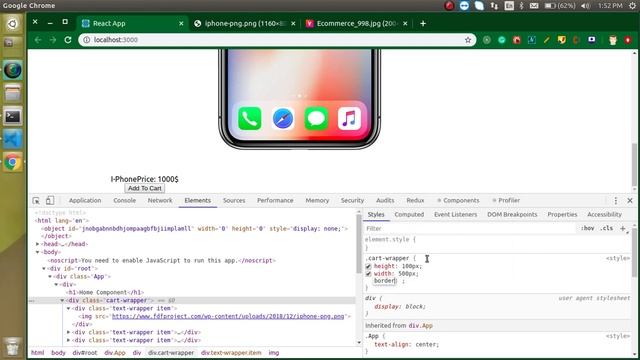Select div.App in the breadcrumb bar
The width and height of the screenshot is (640, 360).
coord(115,353)
